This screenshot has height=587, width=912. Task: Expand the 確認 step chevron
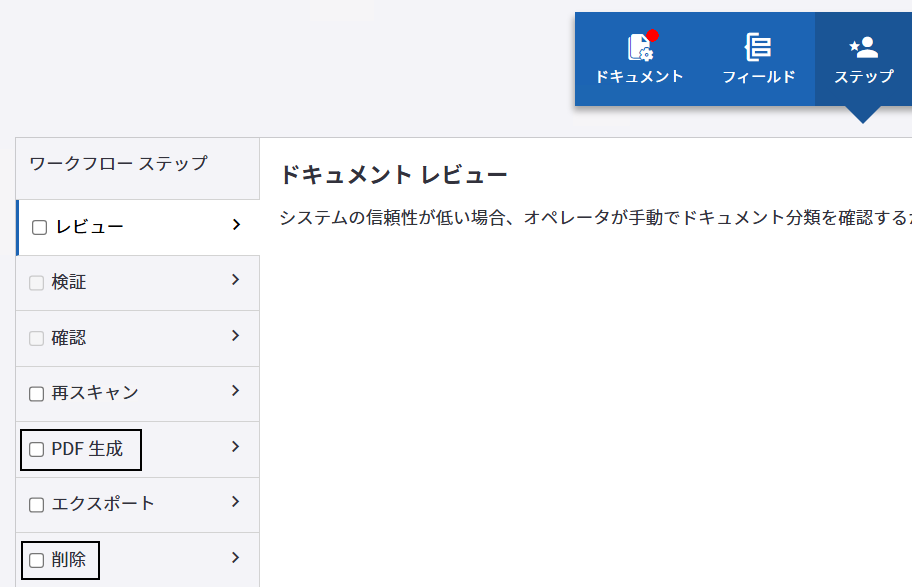[236, 336]
